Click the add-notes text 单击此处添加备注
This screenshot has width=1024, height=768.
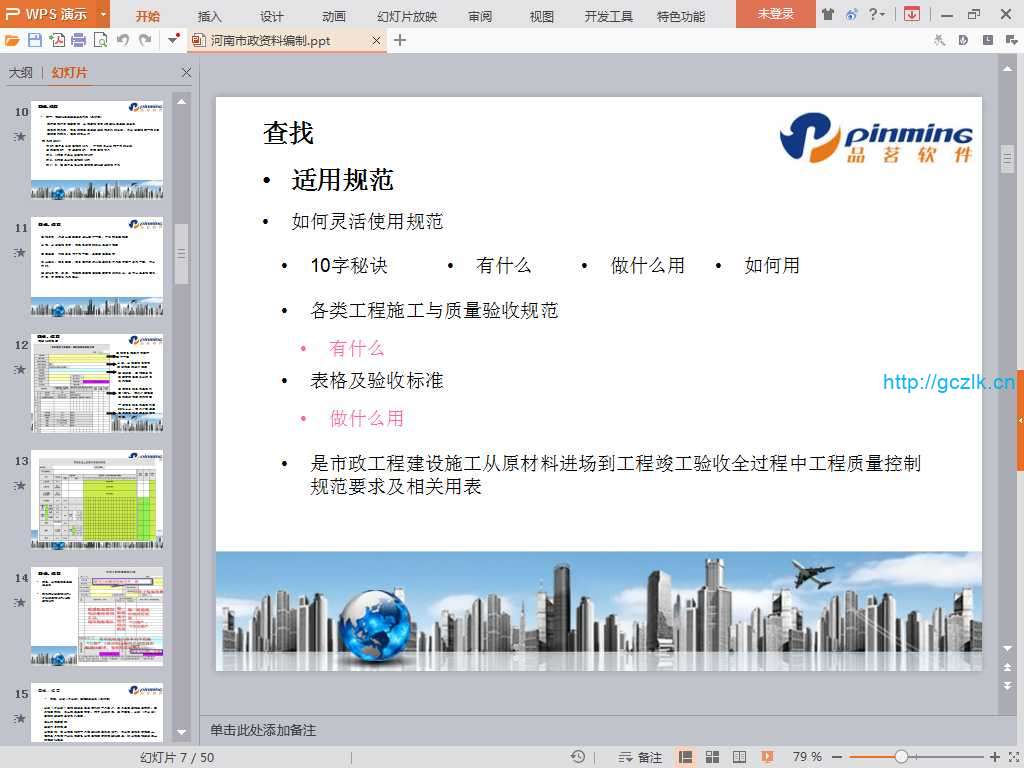point(263,730)
